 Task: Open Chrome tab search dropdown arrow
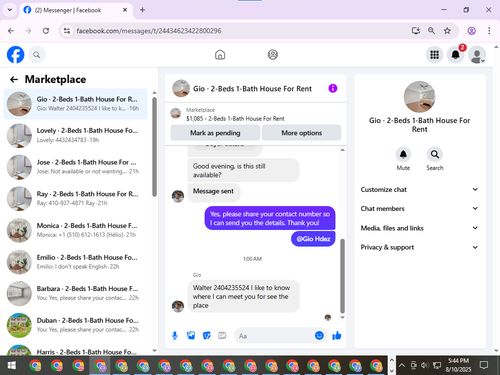(10, 10)
